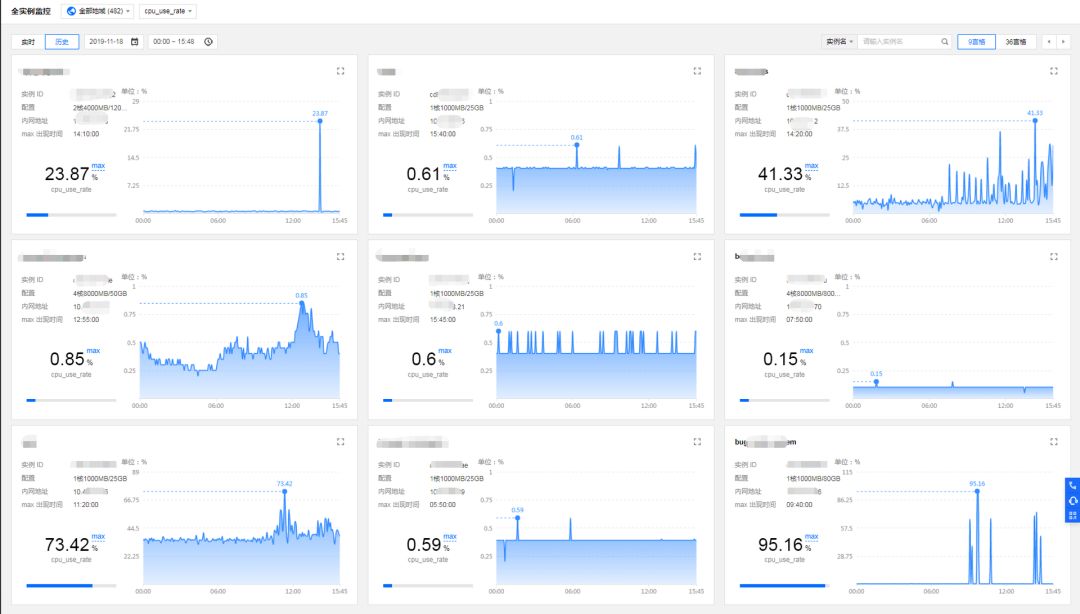
Task: Go to the previous page of instances
Action: coord(1049,41)
